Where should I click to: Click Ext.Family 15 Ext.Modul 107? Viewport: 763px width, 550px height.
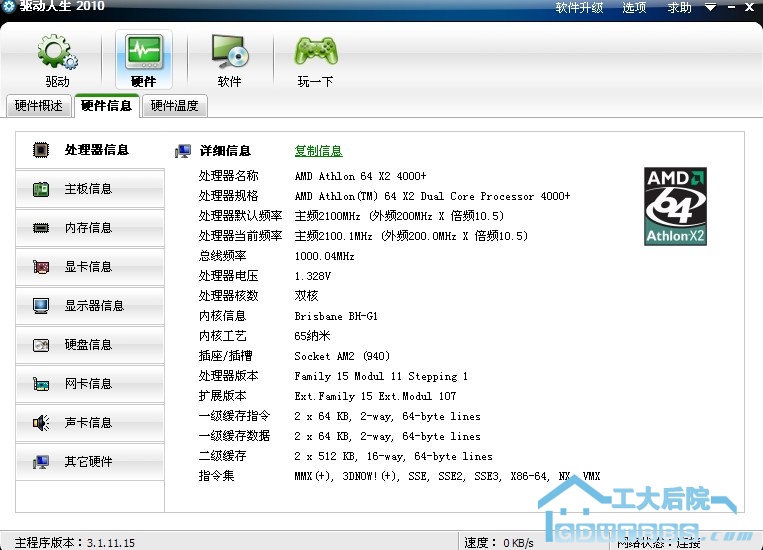pyautogui.click(x=375, y=396)
